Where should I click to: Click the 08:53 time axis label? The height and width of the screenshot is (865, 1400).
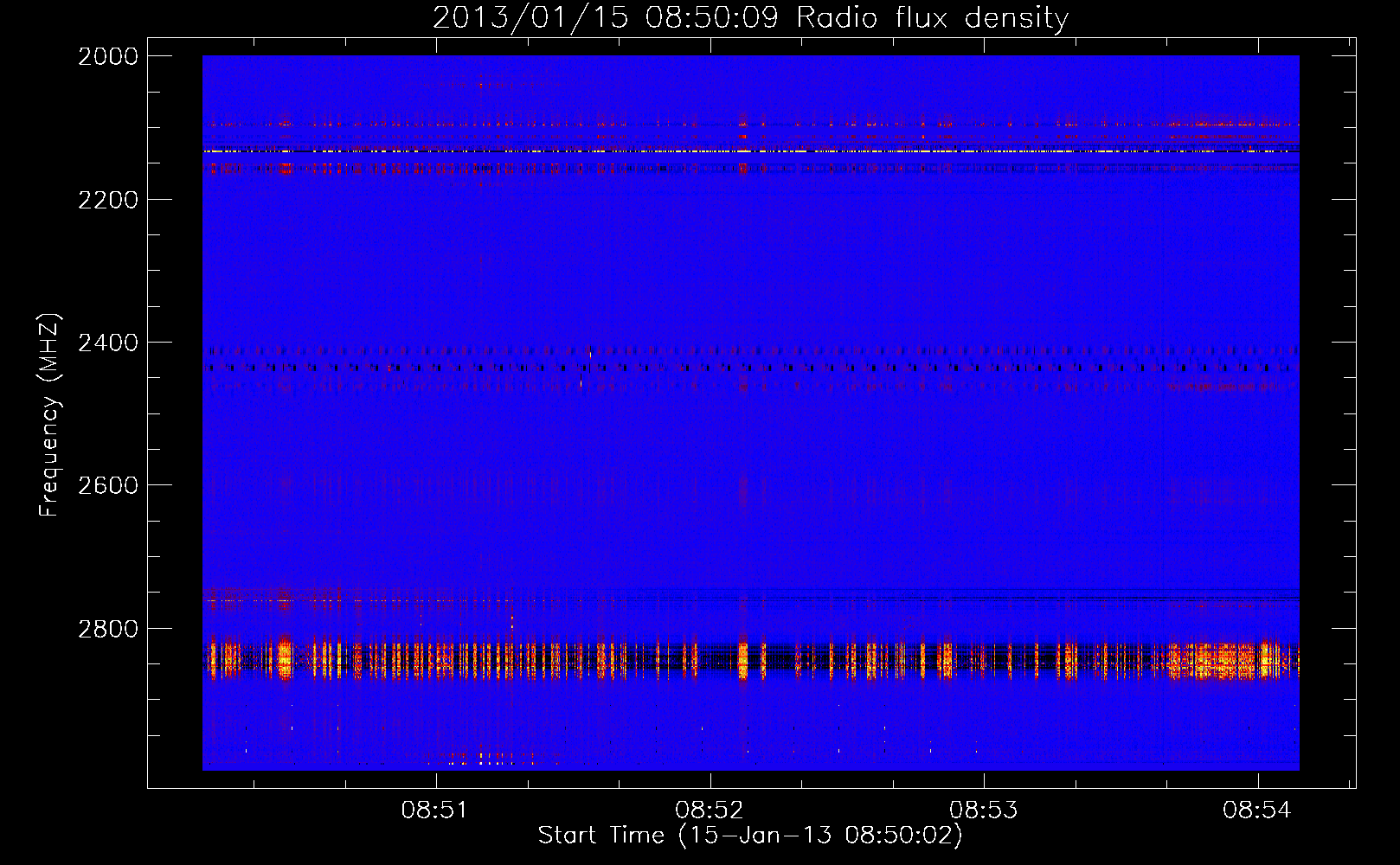(983, 810)
